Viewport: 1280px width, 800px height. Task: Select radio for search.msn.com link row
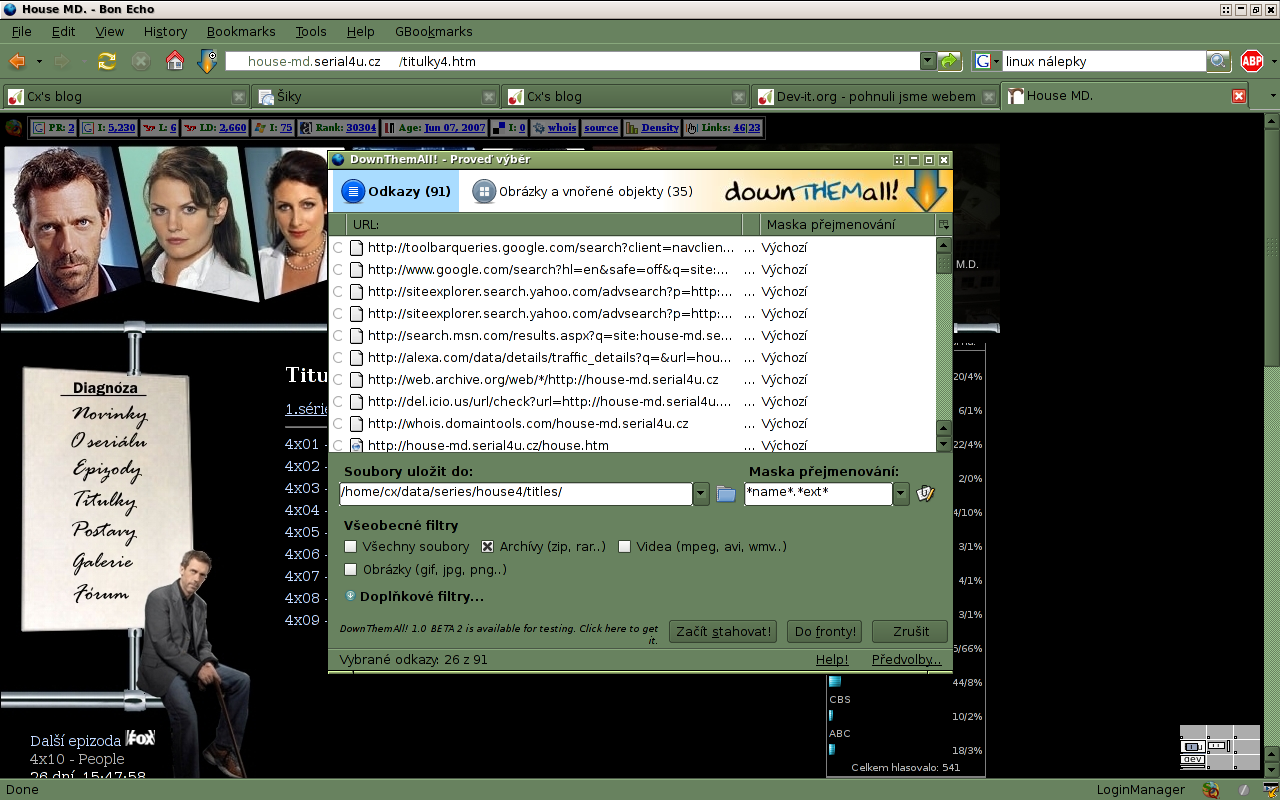pos(338,336)
